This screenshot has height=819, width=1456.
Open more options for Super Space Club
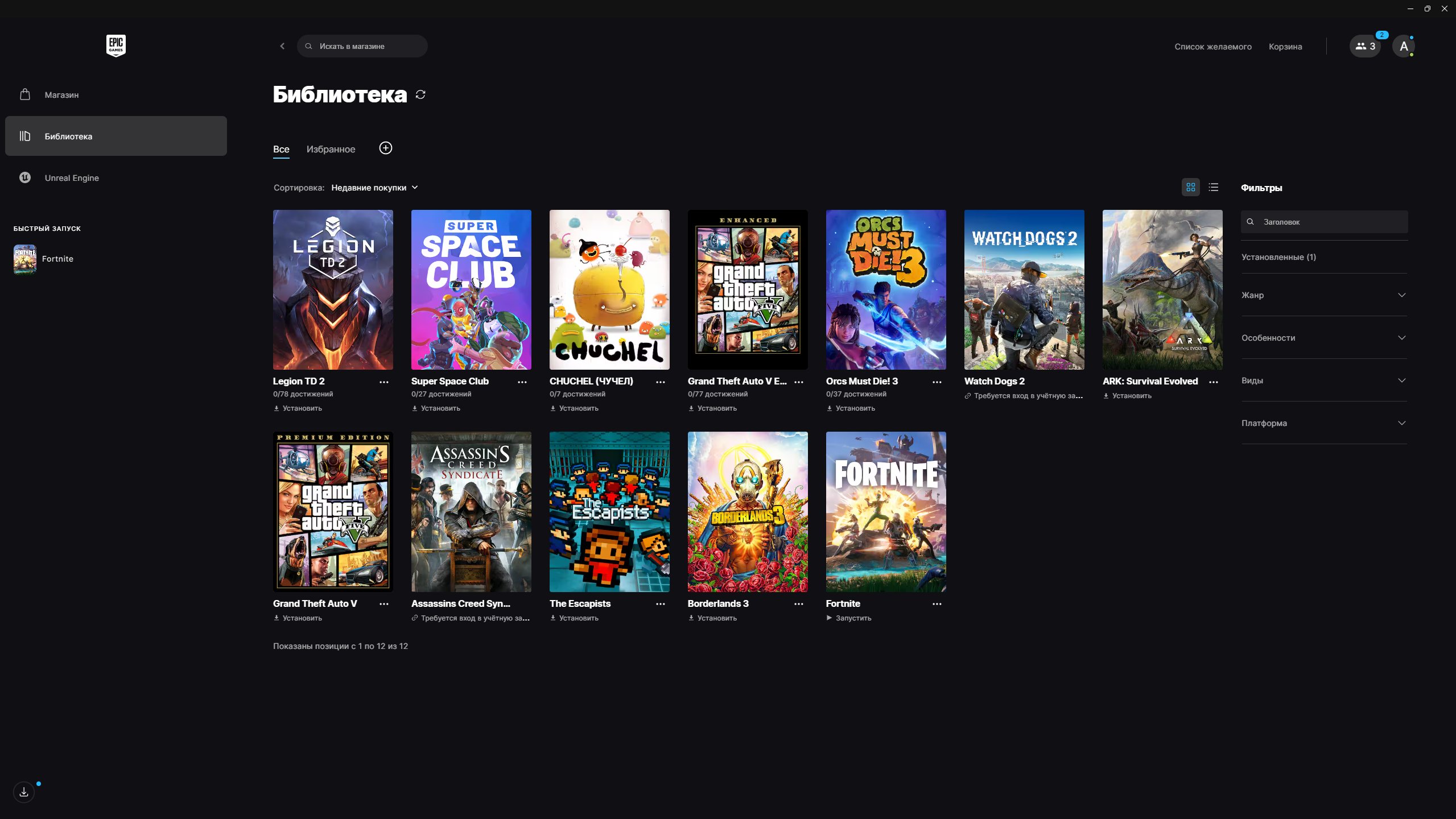point(522,382)
